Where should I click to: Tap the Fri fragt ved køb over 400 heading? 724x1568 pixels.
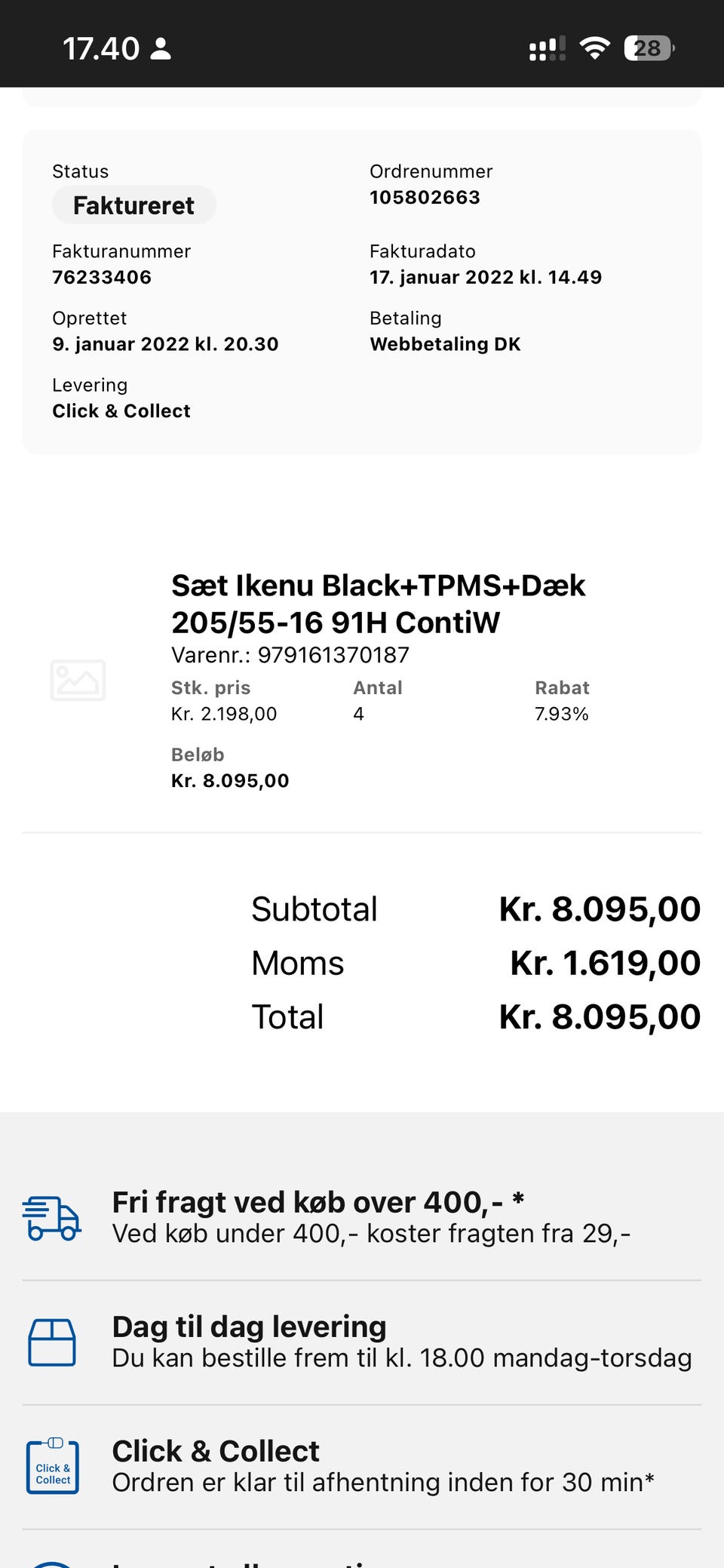click(x=318, y=1202)
